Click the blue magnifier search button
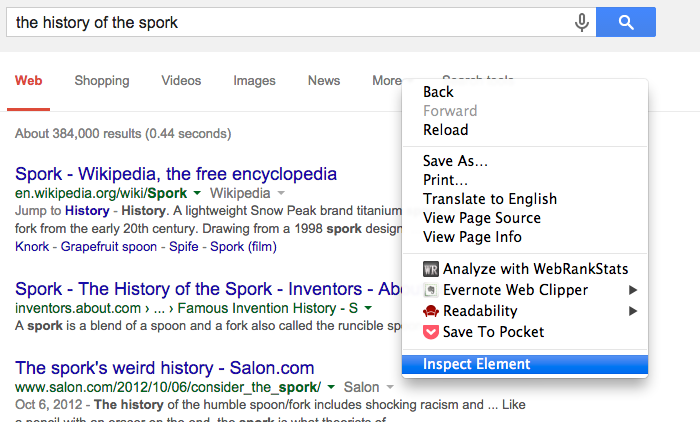 (x=626, y=22)
